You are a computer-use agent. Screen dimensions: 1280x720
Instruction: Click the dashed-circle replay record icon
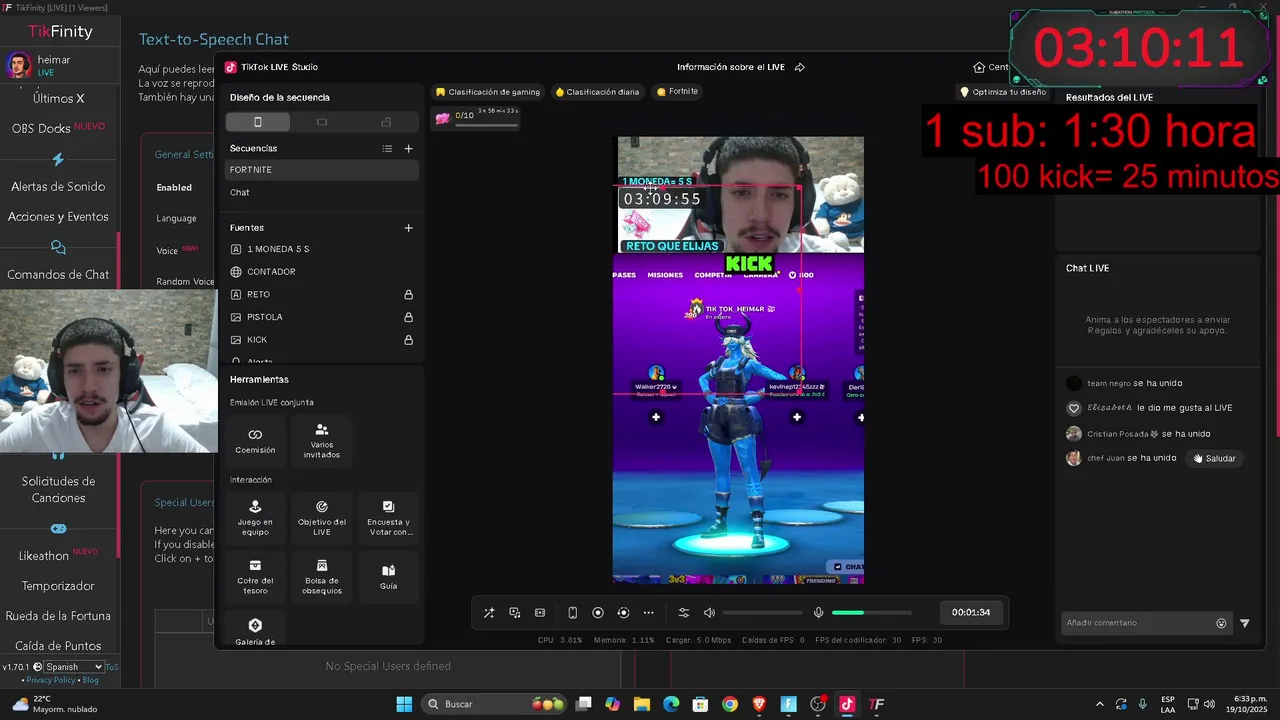tap(623, 613)
